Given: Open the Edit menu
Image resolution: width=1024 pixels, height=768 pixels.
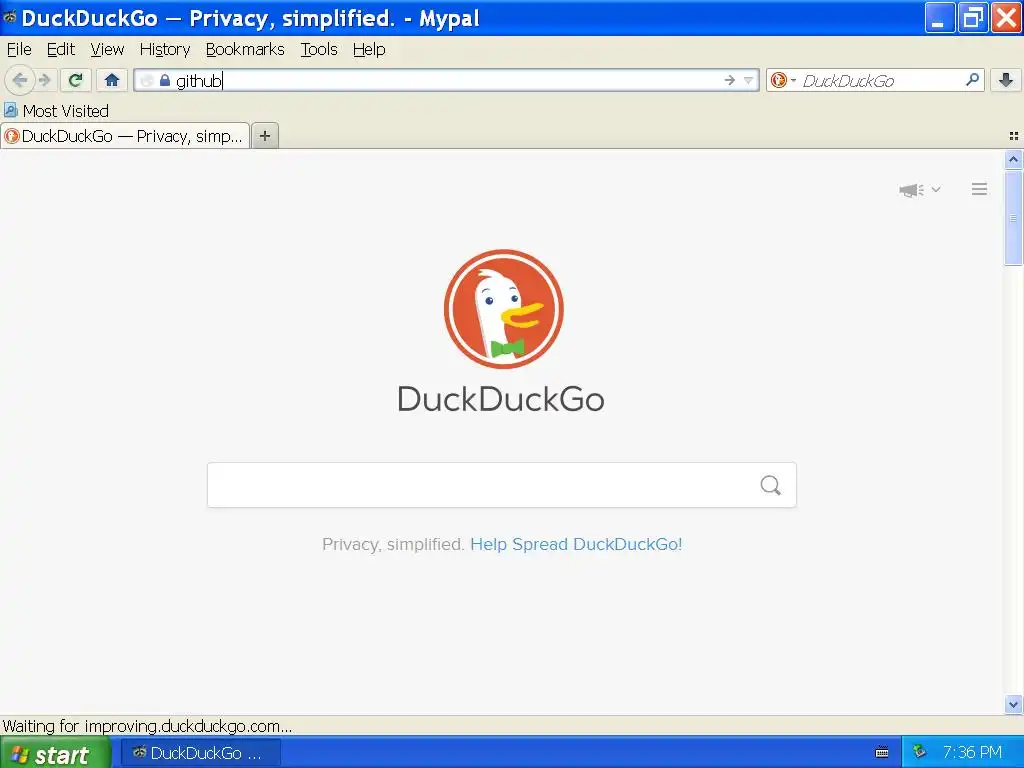Looking at the screenshot, I should click(x=61, y=50).
